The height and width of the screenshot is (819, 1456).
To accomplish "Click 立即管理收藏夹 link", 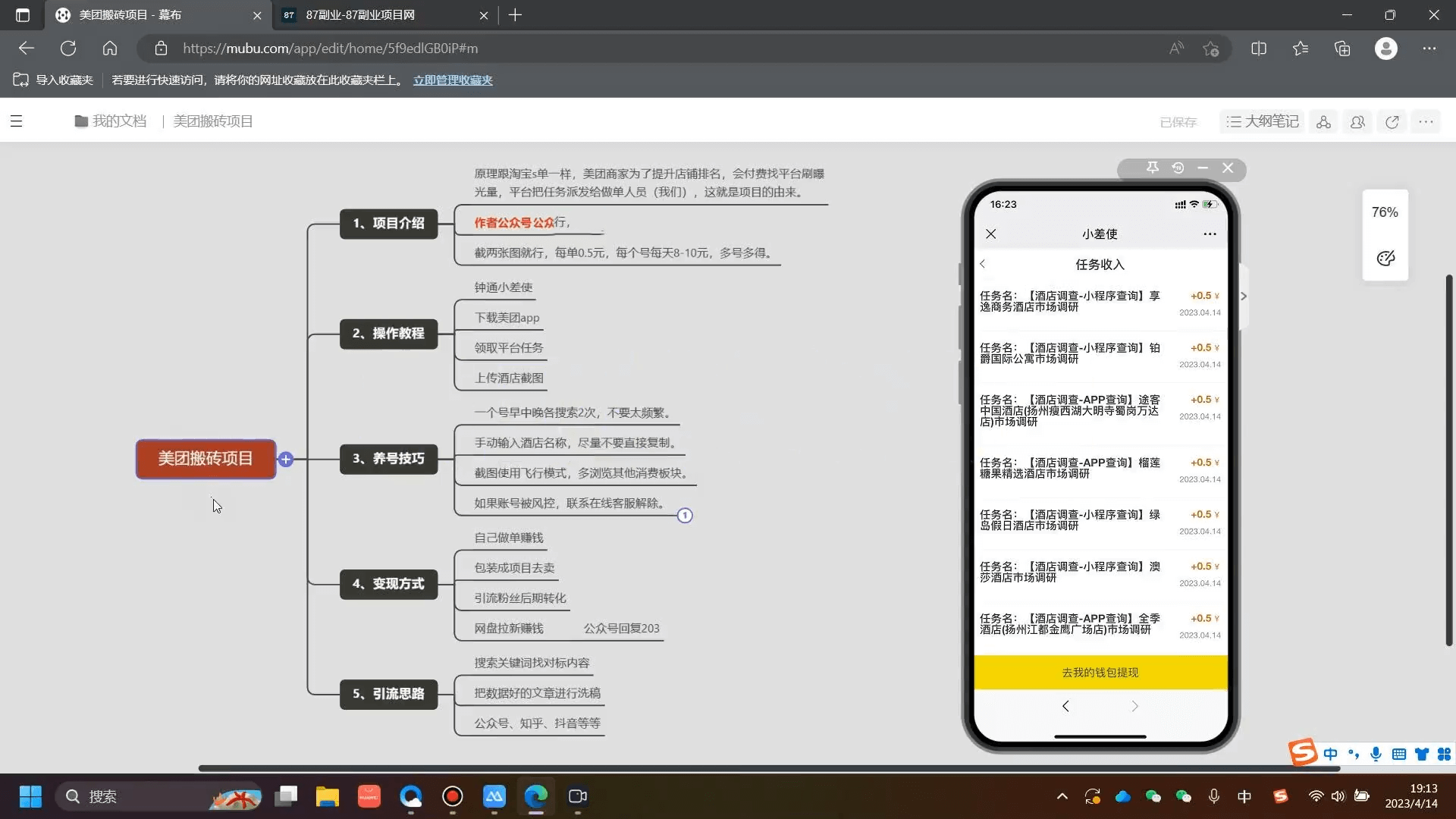I will (x=453, y=80).
